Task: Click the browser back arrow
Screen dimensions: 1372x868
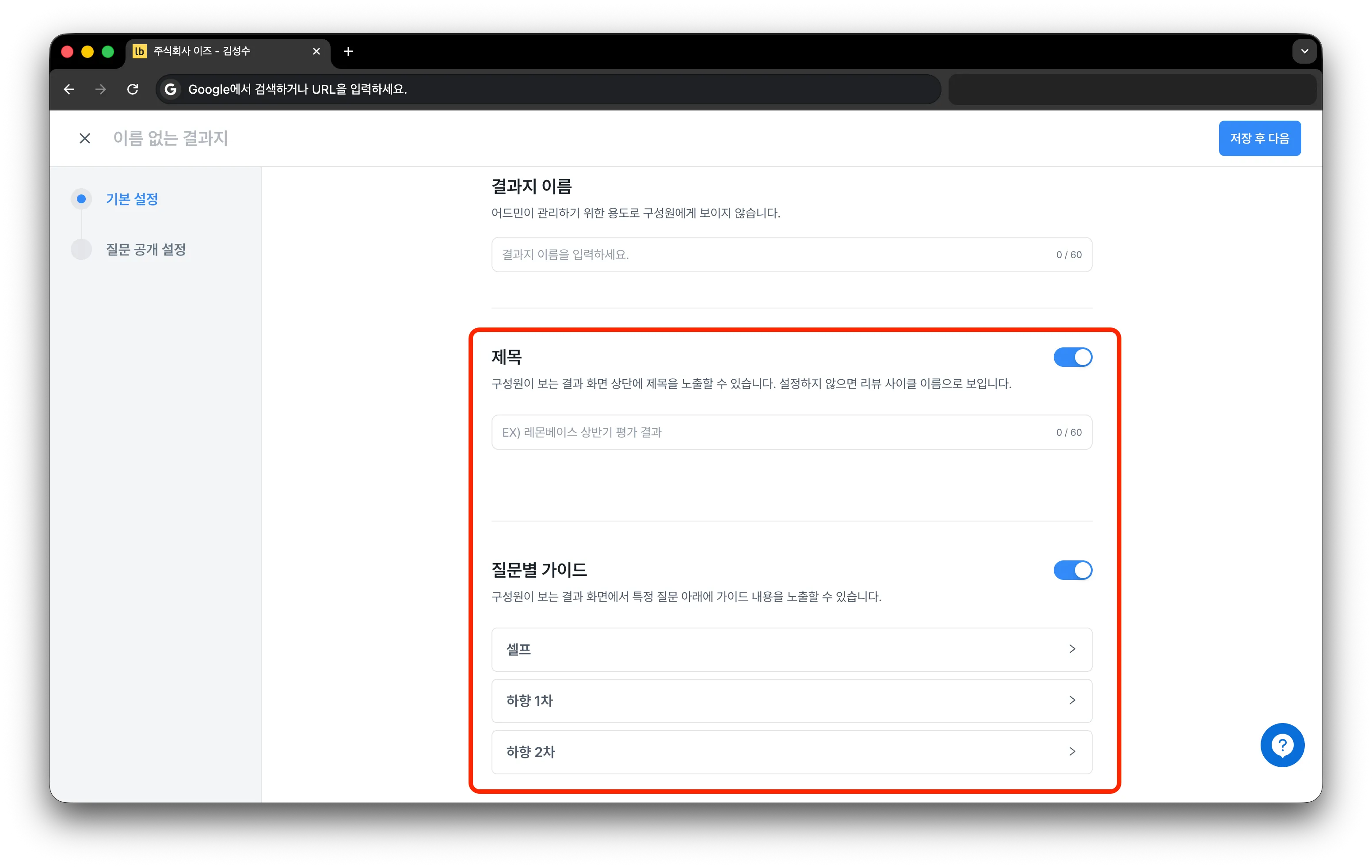Action: coord(69,89)
